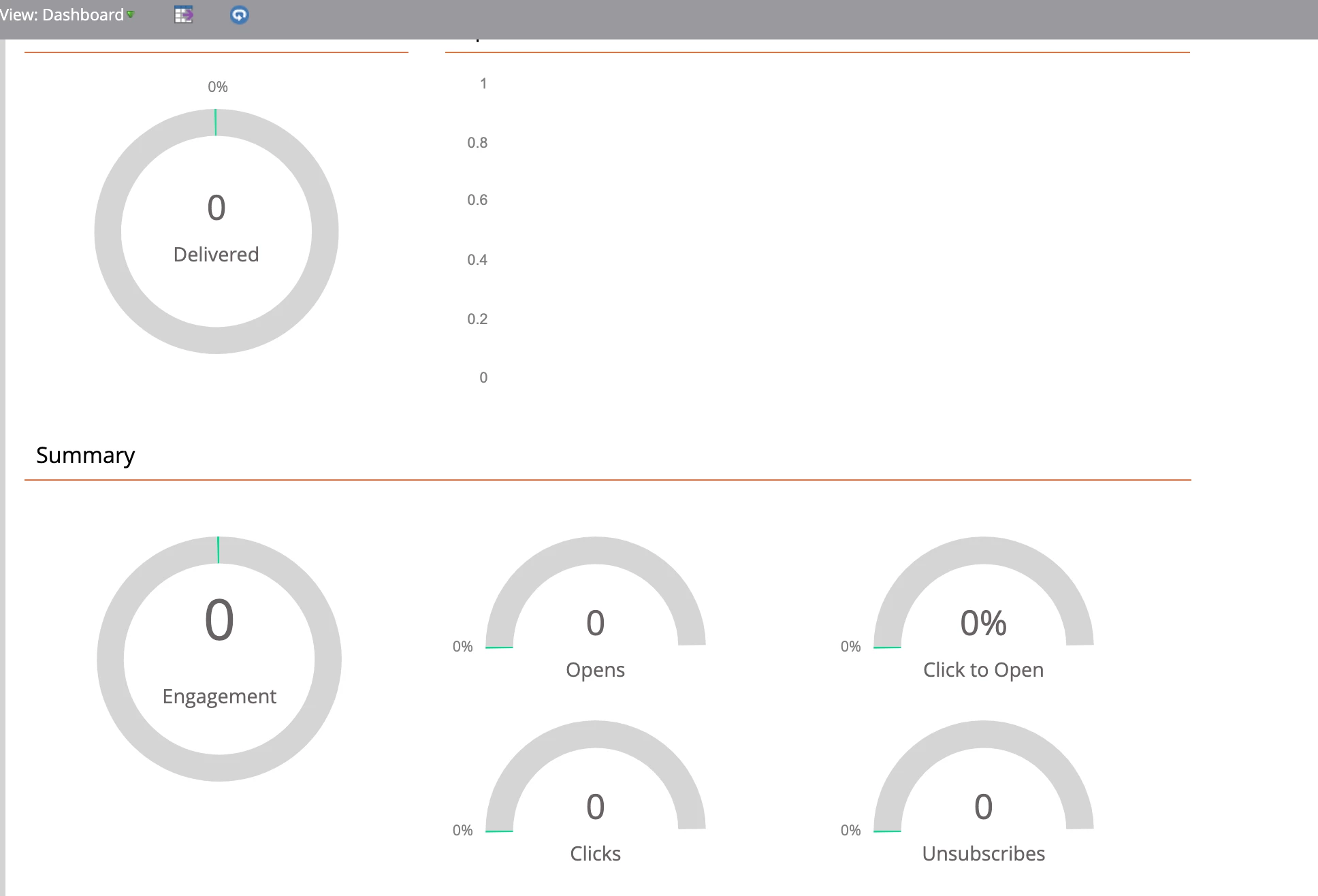Click the 0% marker beside Opens gauge
Screen dimensions: 1318x896
pyautogui.click(x=462, y=646)
